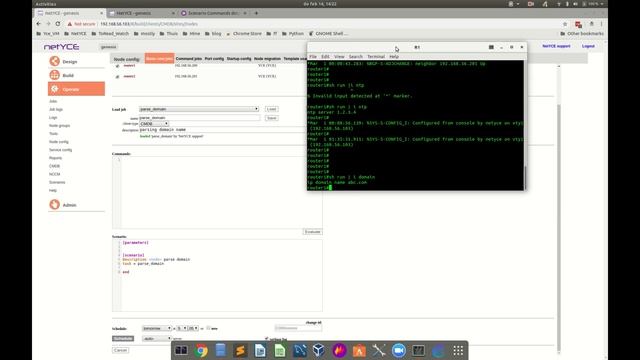Open Job logs sidebar link
This screenshot has width=640, height=360.
click(56, 109)
